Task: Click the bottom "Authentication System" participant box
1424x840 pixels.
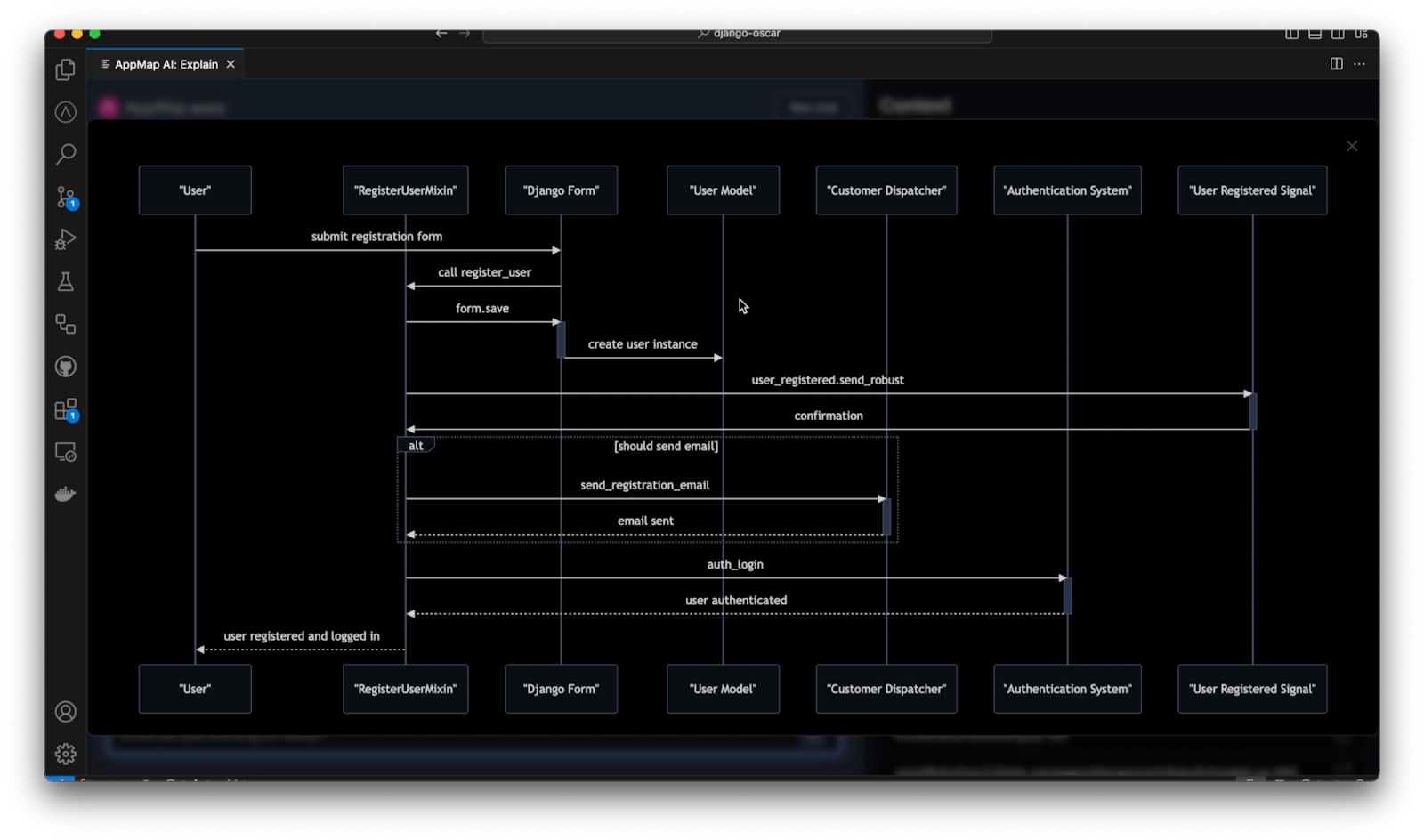Action: 1067,689
